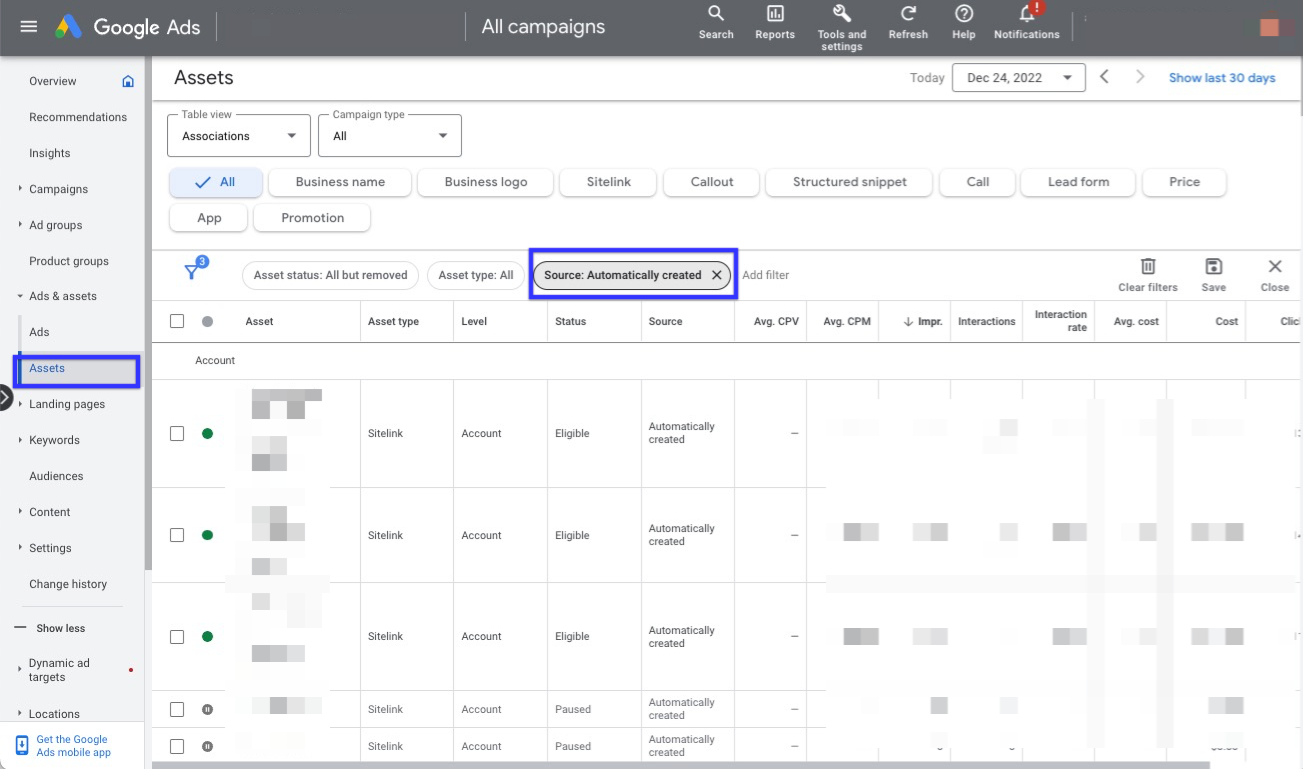
Task: Click the home icon beside Overview
Action: click(128, 81)
